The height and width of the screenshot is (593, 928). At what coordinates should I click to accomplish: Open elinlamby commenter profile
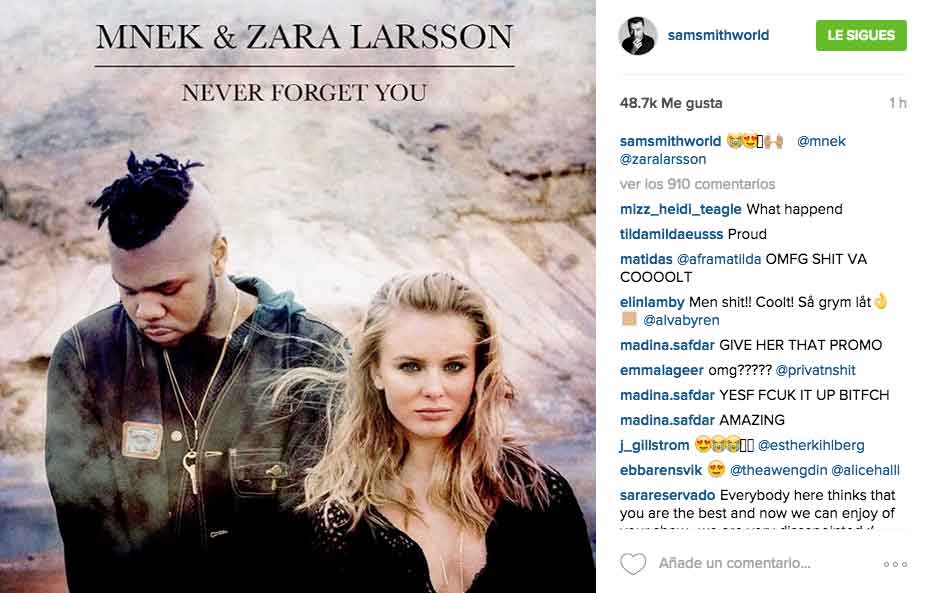[652, 302]
